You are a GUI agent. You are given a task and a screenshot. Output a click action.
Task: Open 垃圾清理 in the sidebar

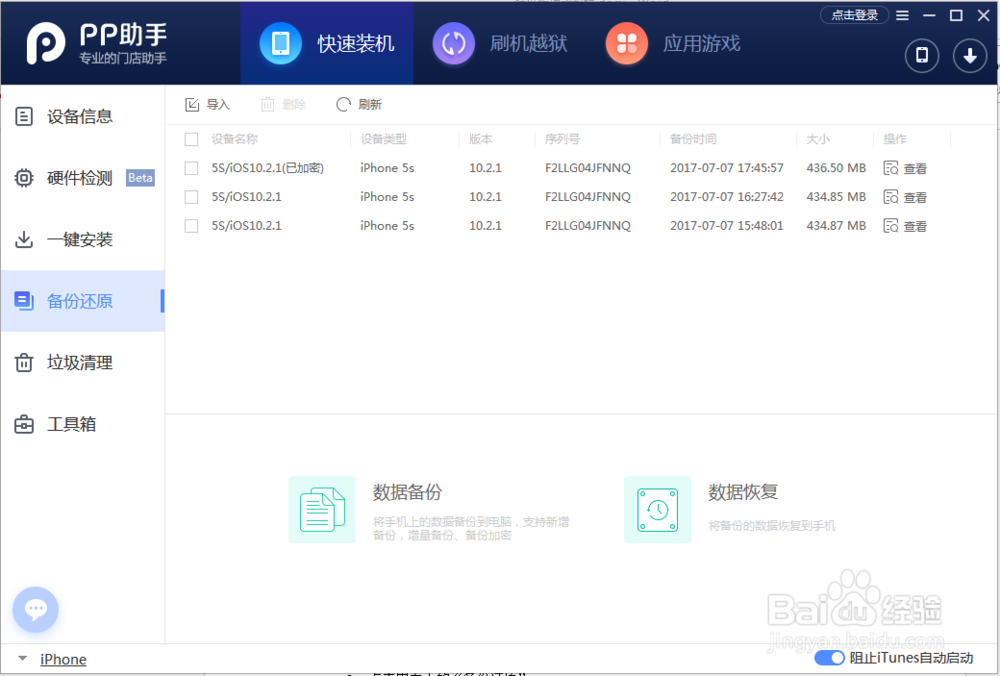pos(83,362)
